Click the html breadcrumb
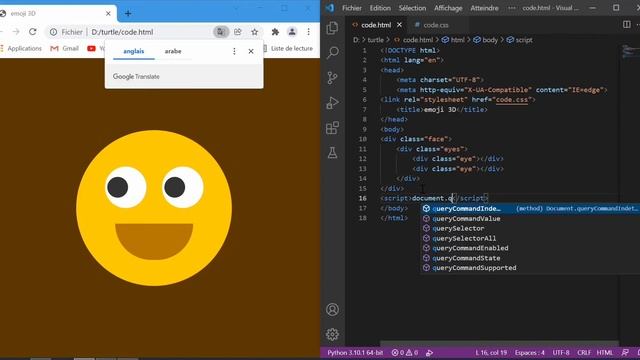 click(x=453, y=40)
